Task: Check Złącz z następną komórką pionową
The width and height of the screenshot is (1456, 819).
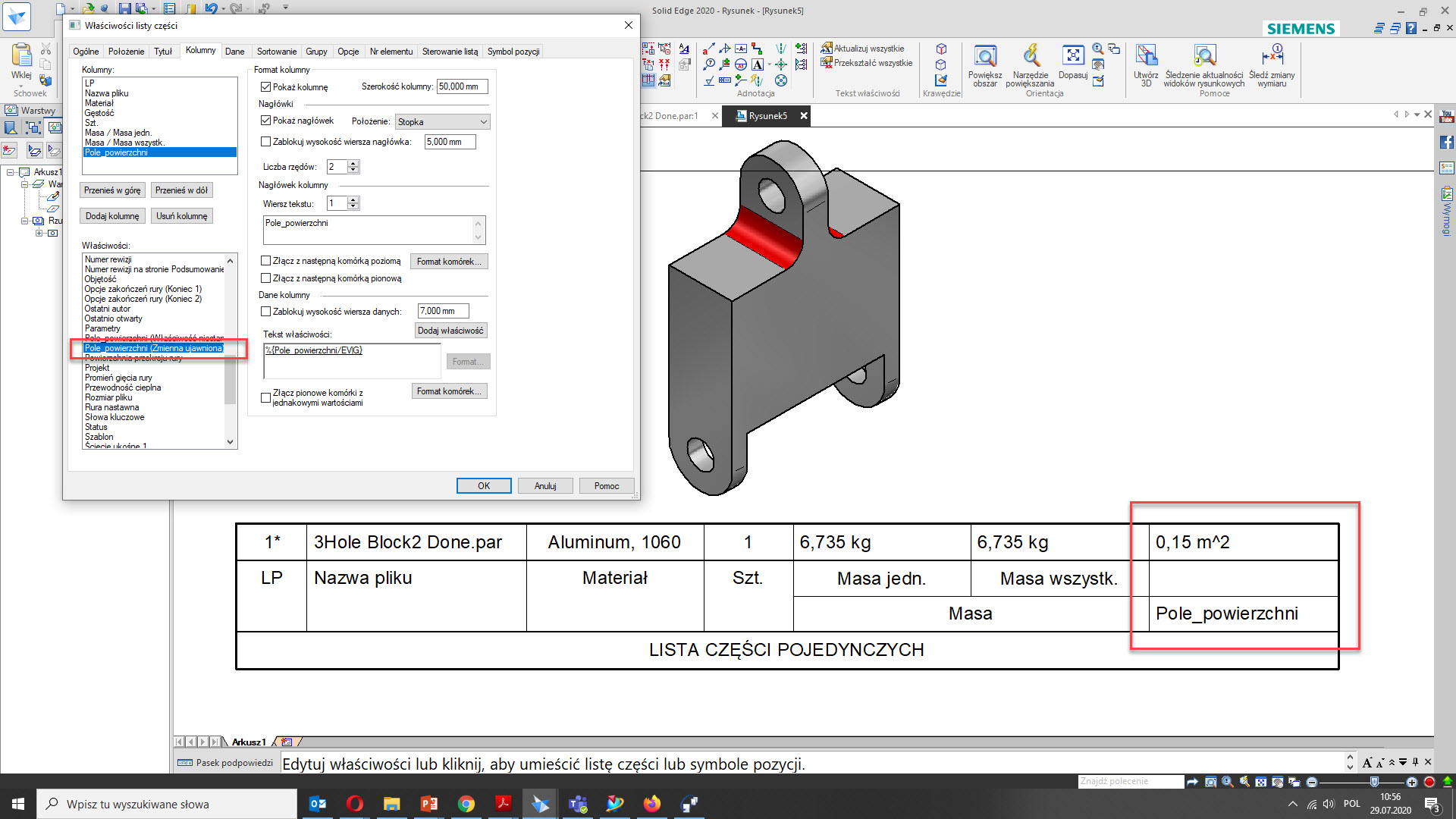Action: [x=266, y=278]
